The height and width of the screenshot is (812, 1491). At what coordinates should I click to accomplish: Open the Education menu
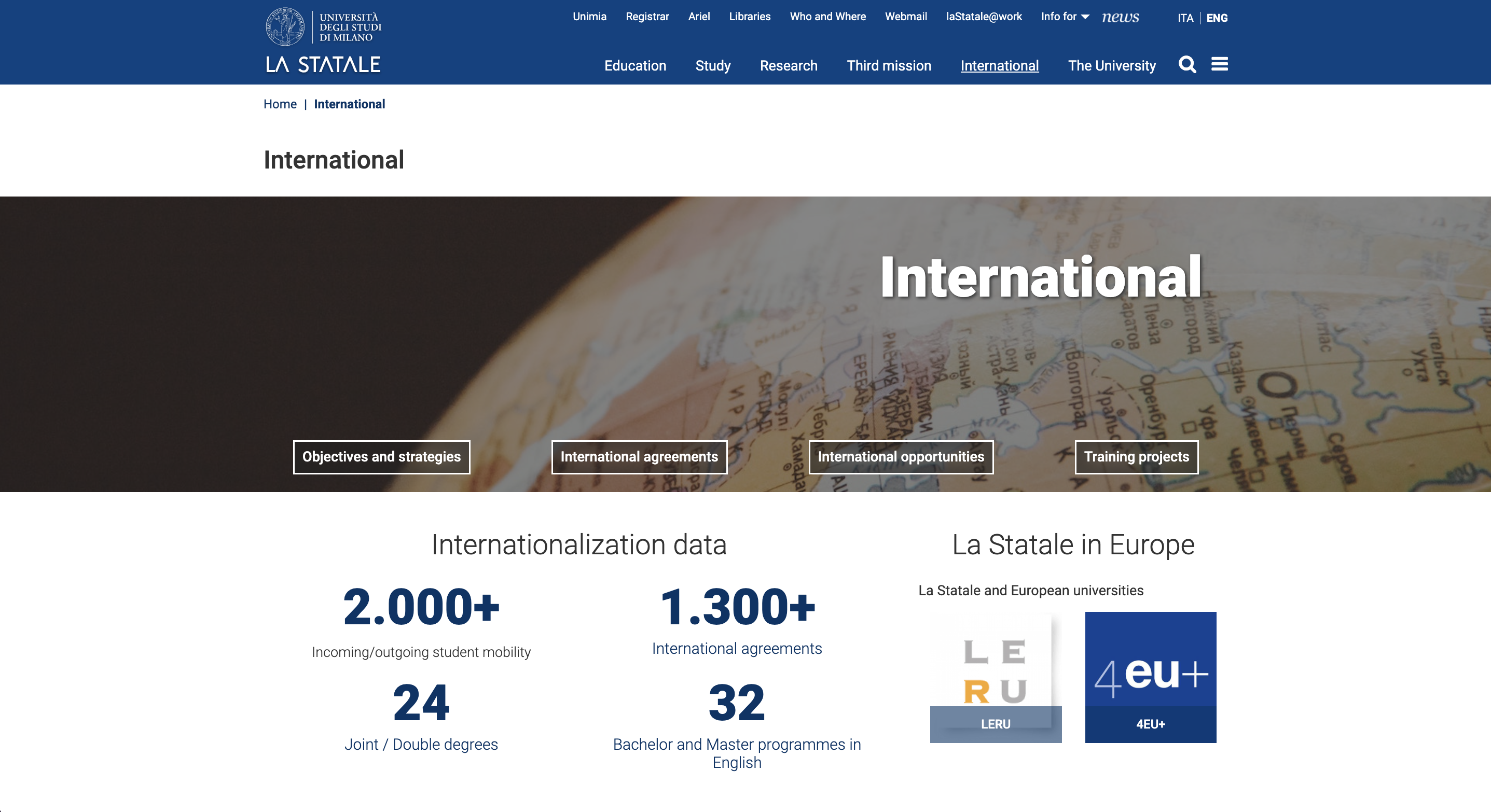[635, 65]
